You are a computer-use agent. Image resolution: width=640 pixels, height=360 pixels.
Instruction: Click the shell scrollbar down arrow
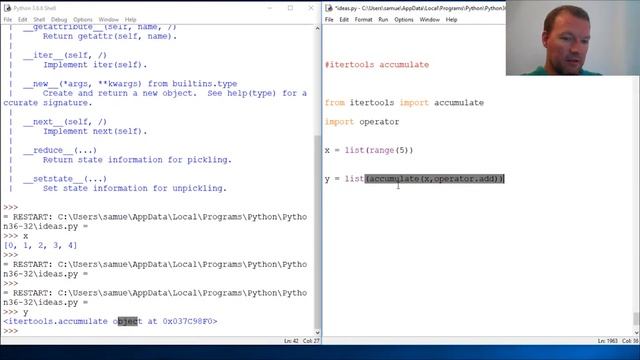tap(318, 333)
